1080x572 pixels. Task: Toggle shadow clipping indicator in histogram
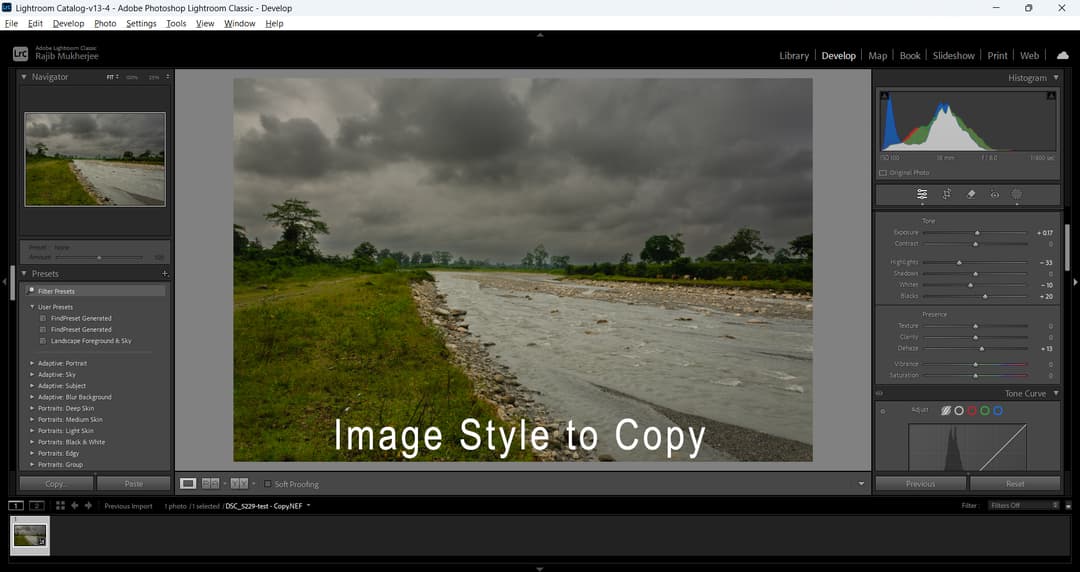[884, 96]
